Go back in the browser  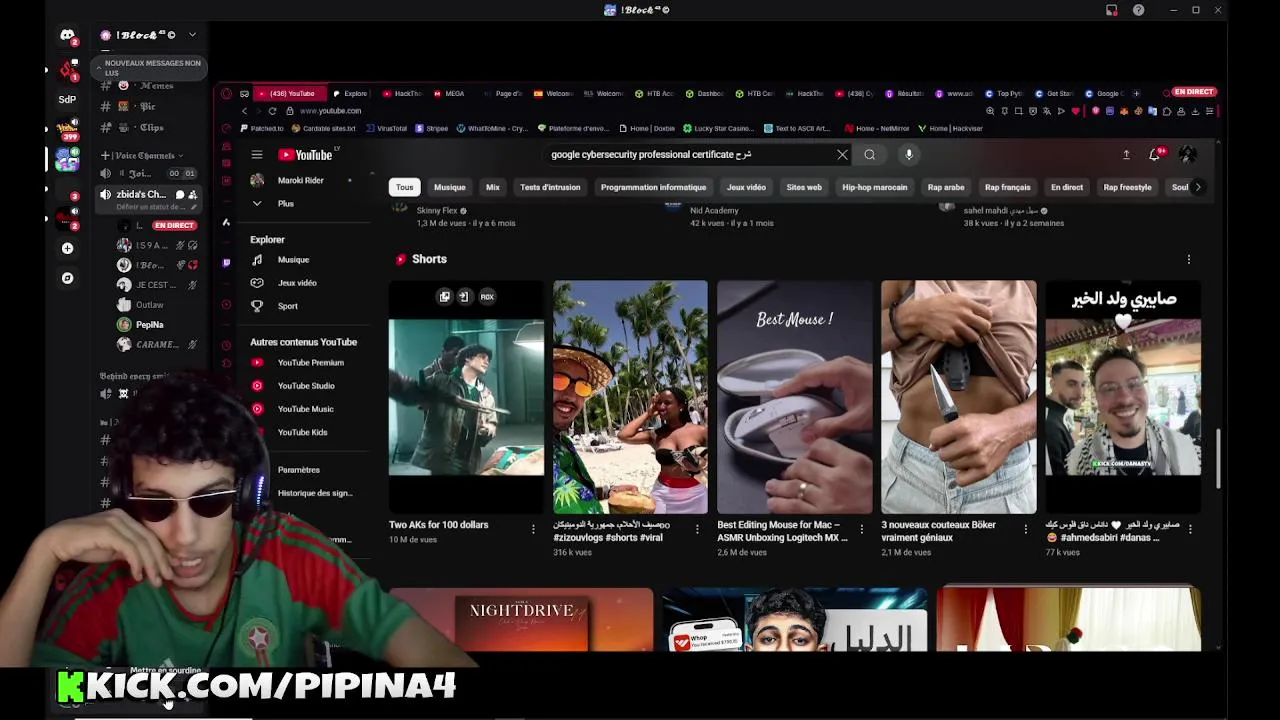(244, 111)
